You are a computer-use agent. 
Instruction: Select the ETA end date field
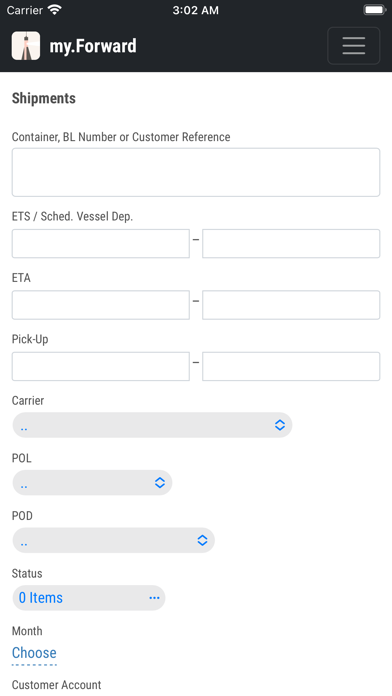click(x=291, y=305)
